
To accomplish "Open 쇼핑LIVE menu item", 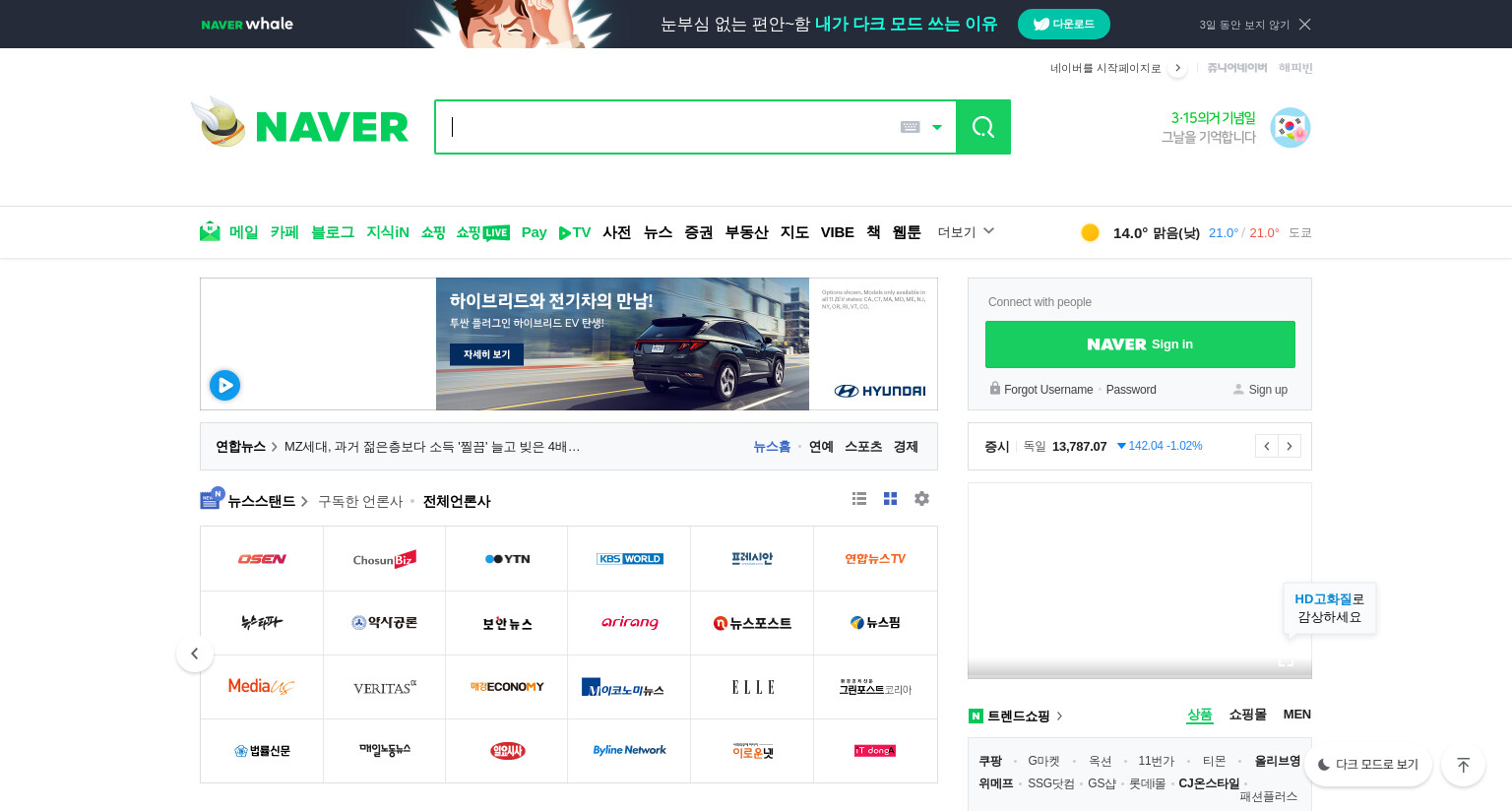I will [x=482, y=232].
